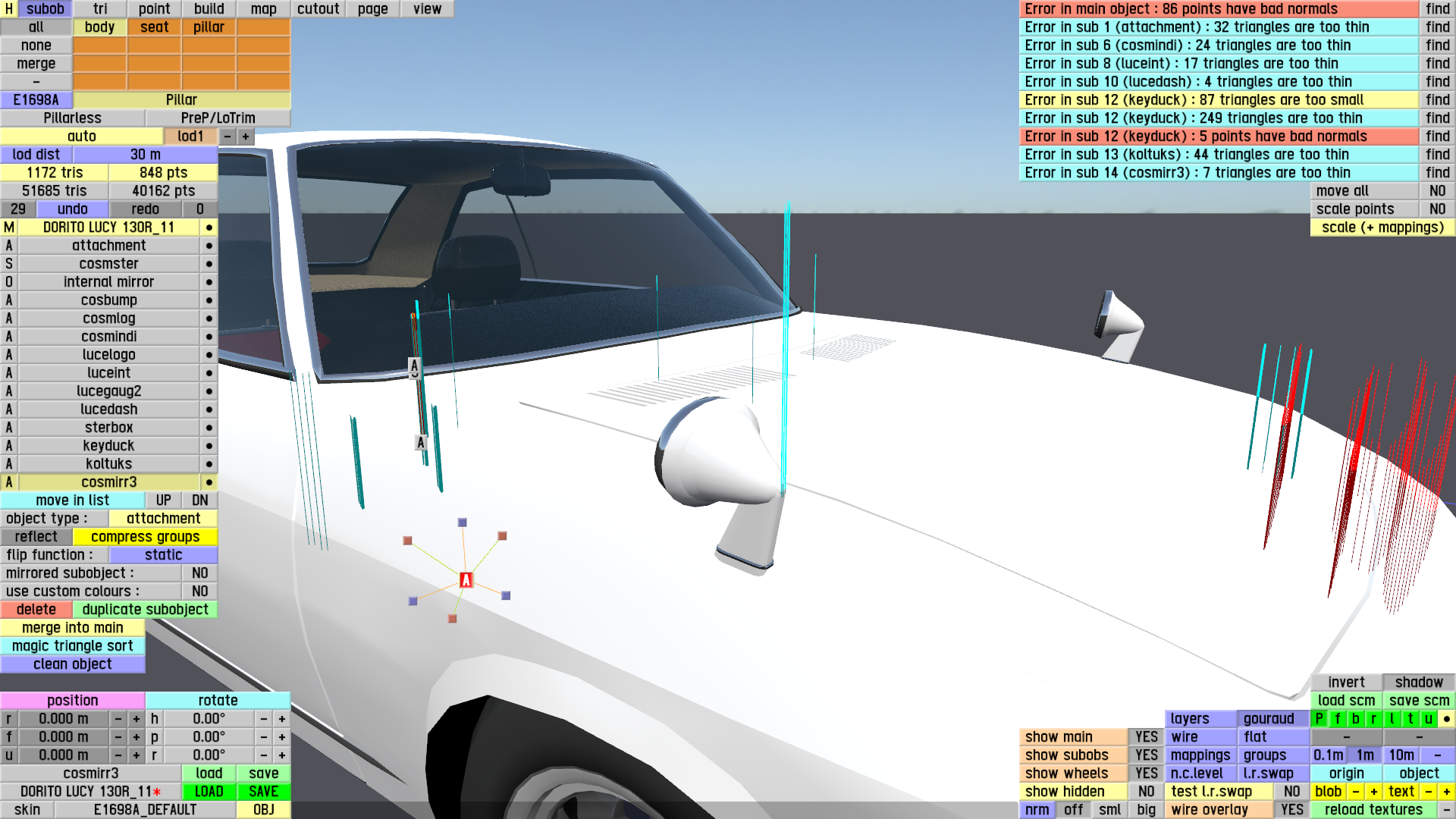
Task: Click the dot beside DORITO LUCY 130R_11
Action: pyautogui.click(x=209, y=227)
